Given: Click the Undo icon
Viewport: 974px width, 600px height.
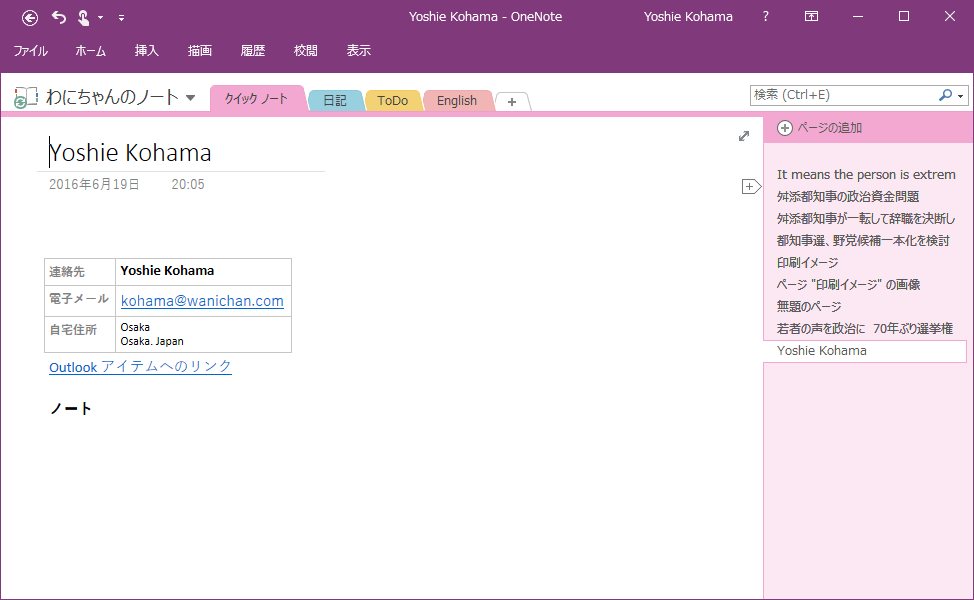Looking at the screenshot, I should click(x=59, y=17).
